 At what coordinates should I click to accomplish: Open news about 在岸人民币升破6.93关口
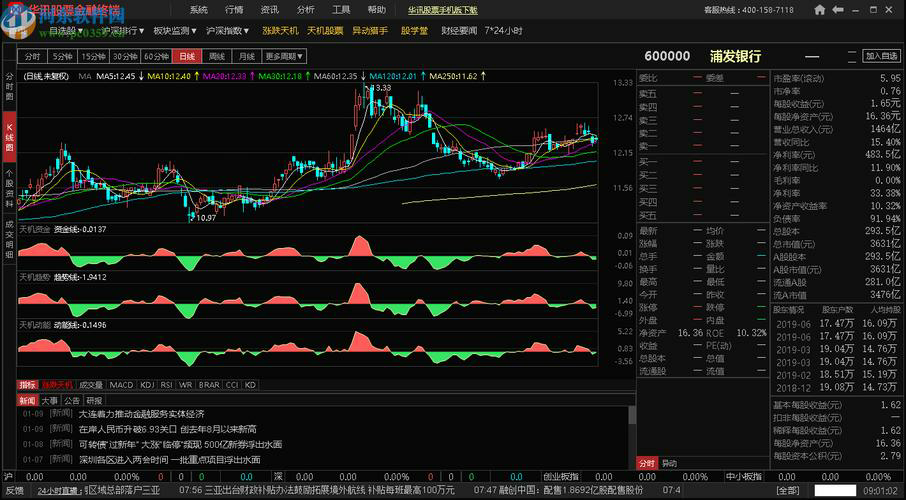[x=168, y=429]
